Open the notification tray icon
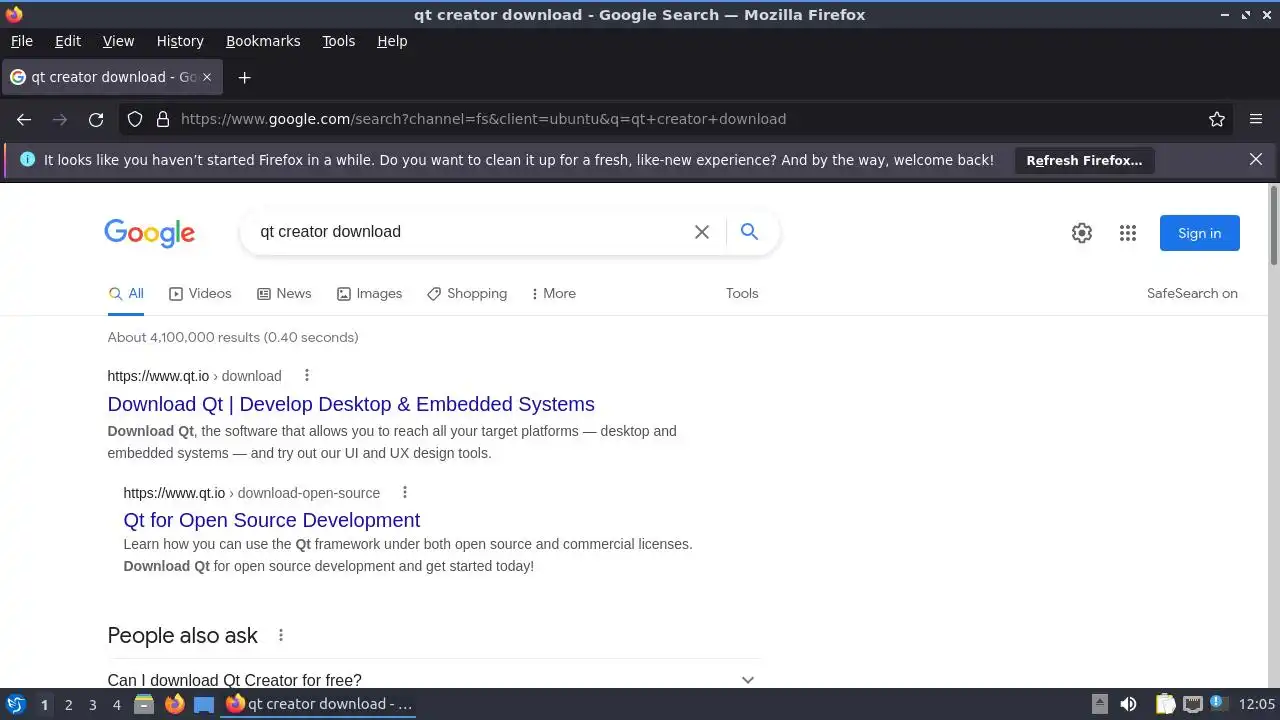The width and height of the screenshot is (1280, 720). (x=1218, y=704)
